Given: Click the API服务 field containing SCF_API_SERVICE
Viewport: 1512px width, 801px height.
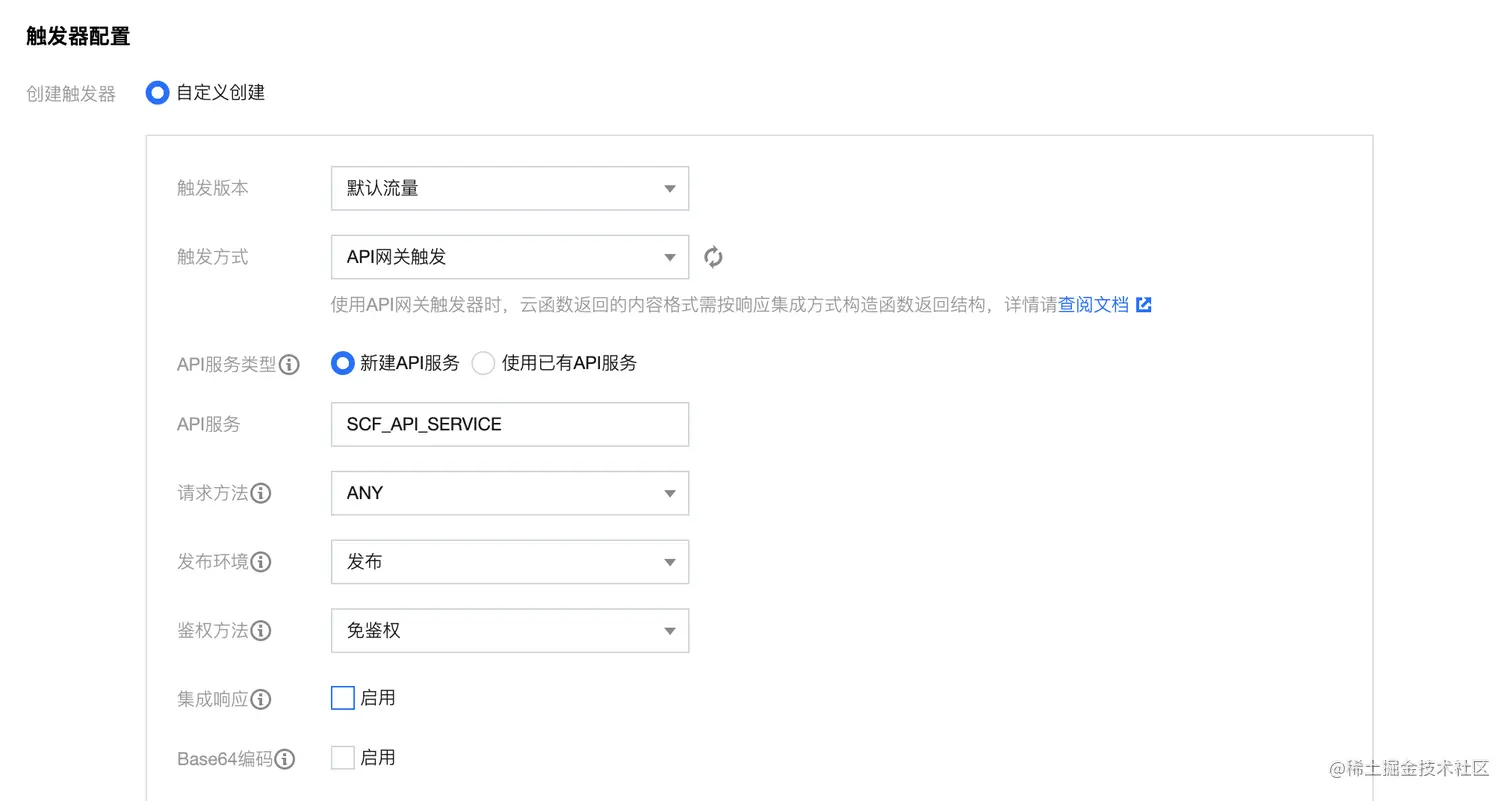Looking at the screenshot, I should [x=510, y=424].
